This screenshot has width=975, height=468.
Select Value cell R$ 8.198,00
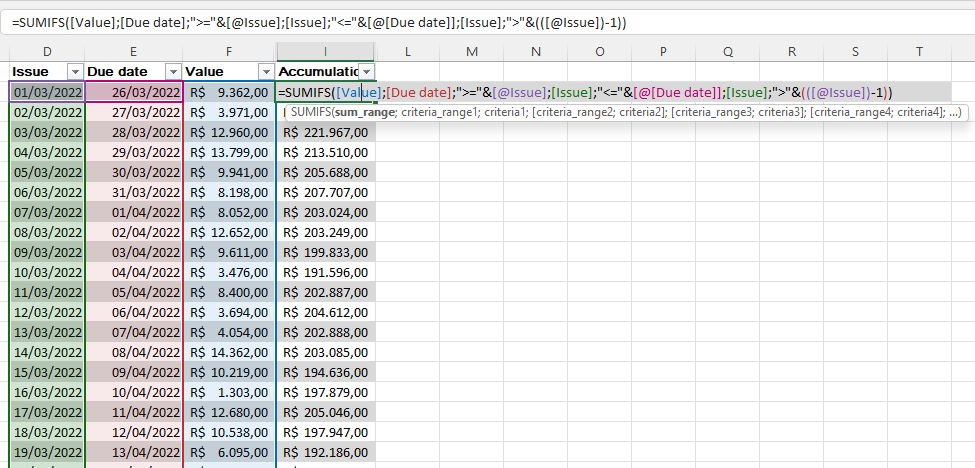click(x=229, y=192)
